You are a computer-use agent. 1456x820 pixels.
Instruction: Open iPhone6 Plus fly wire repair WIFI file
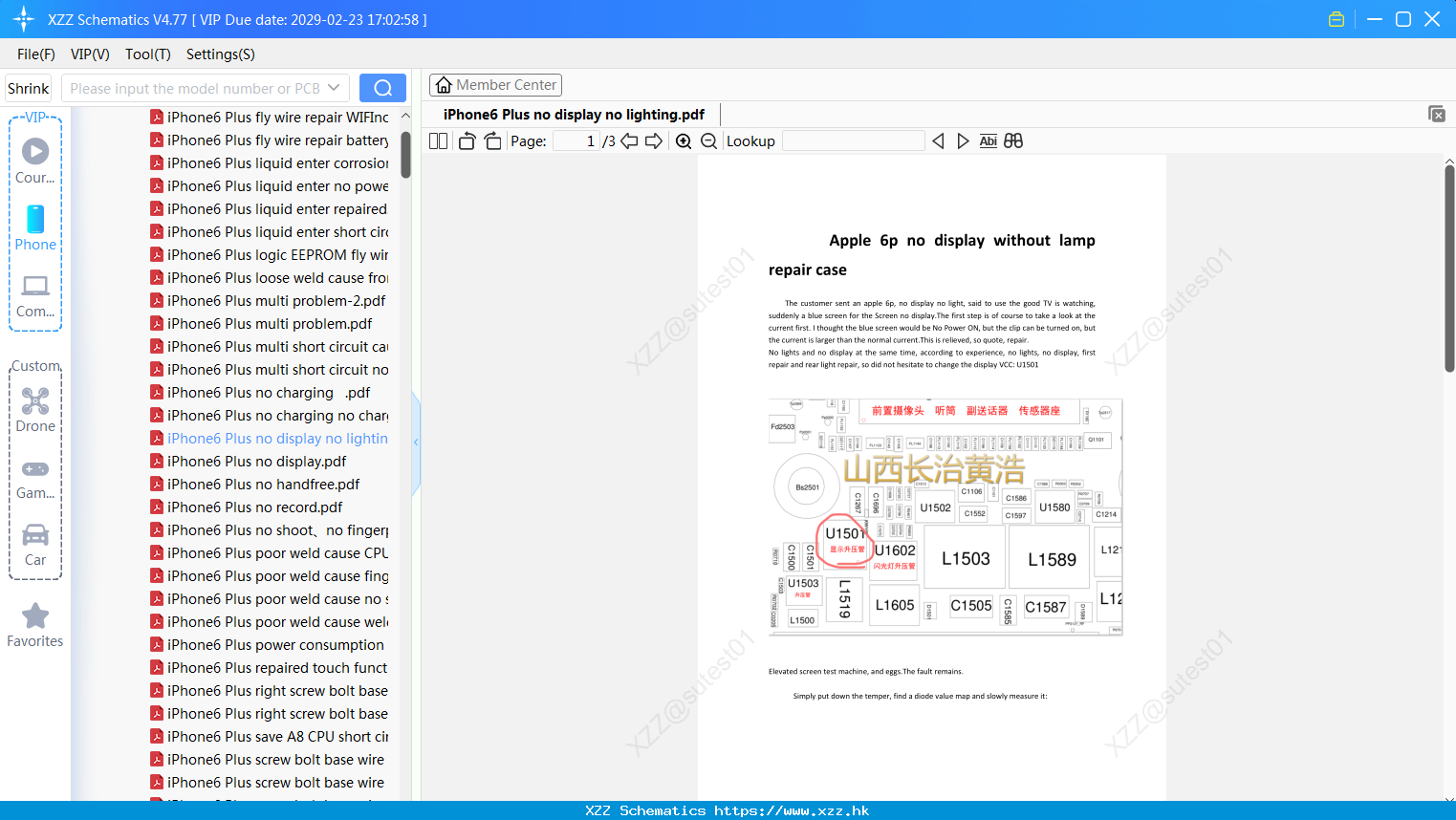coord(270,118)
